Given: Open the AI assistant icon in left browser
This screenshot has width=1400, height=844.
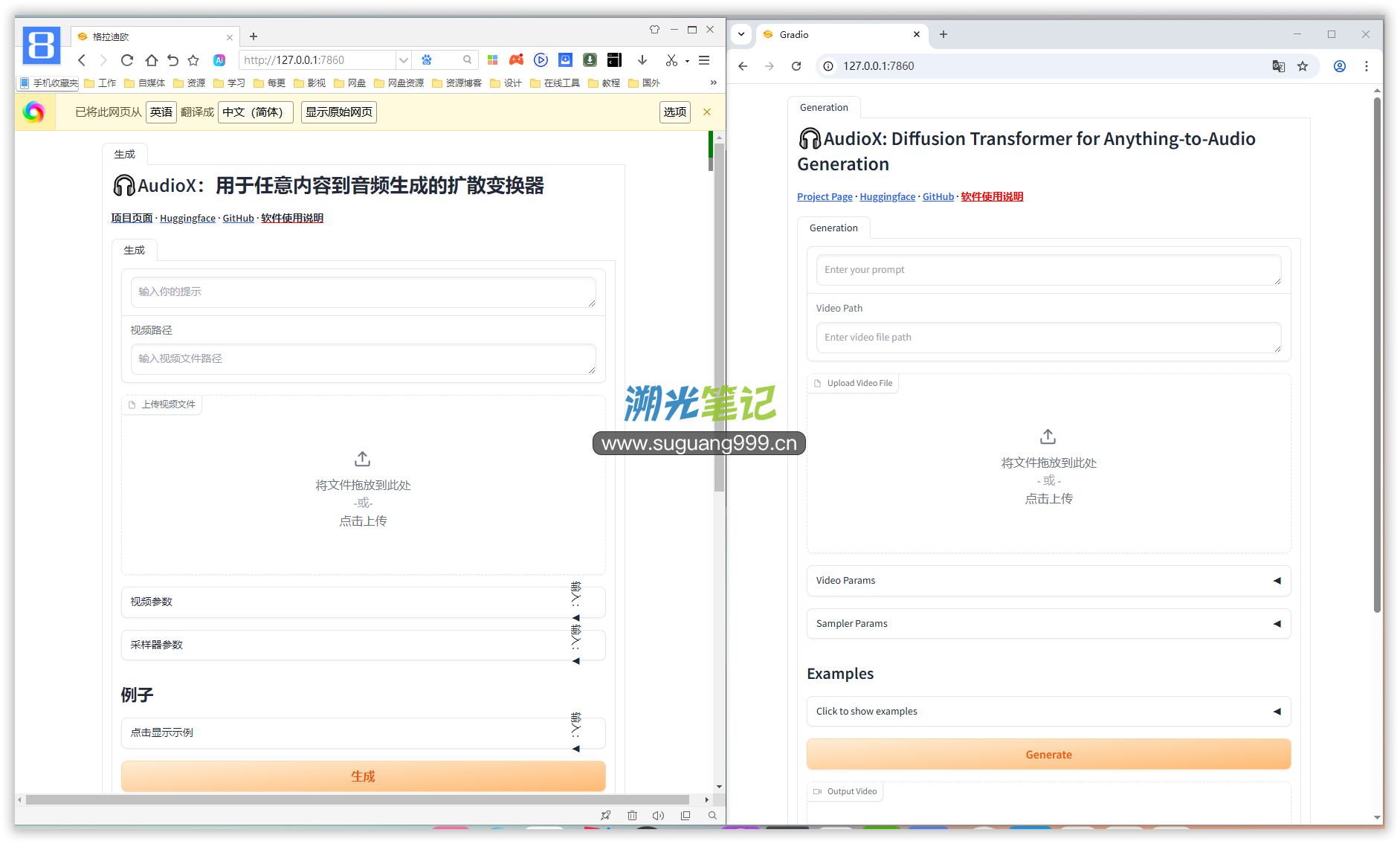Looking at the screenshot, I should point(219,60).
